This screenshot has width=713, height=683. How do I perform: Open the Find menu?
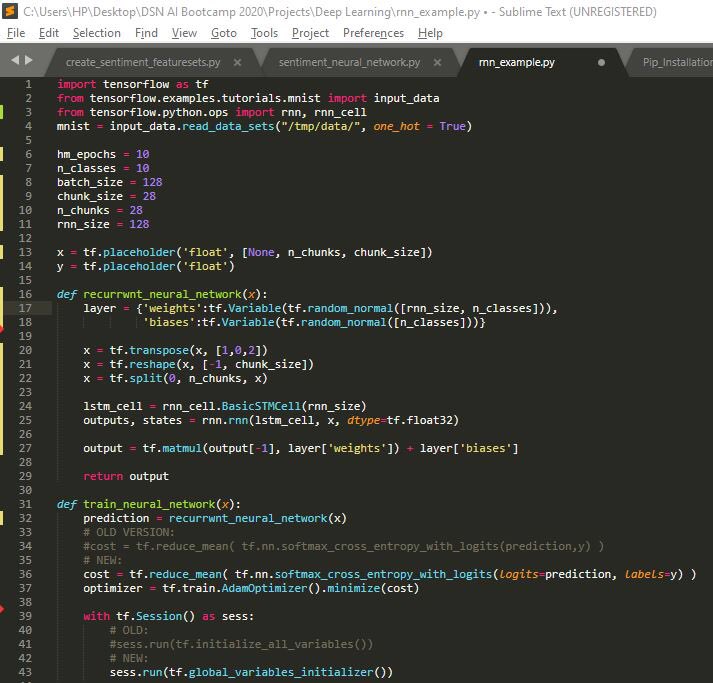coord(146,33)
